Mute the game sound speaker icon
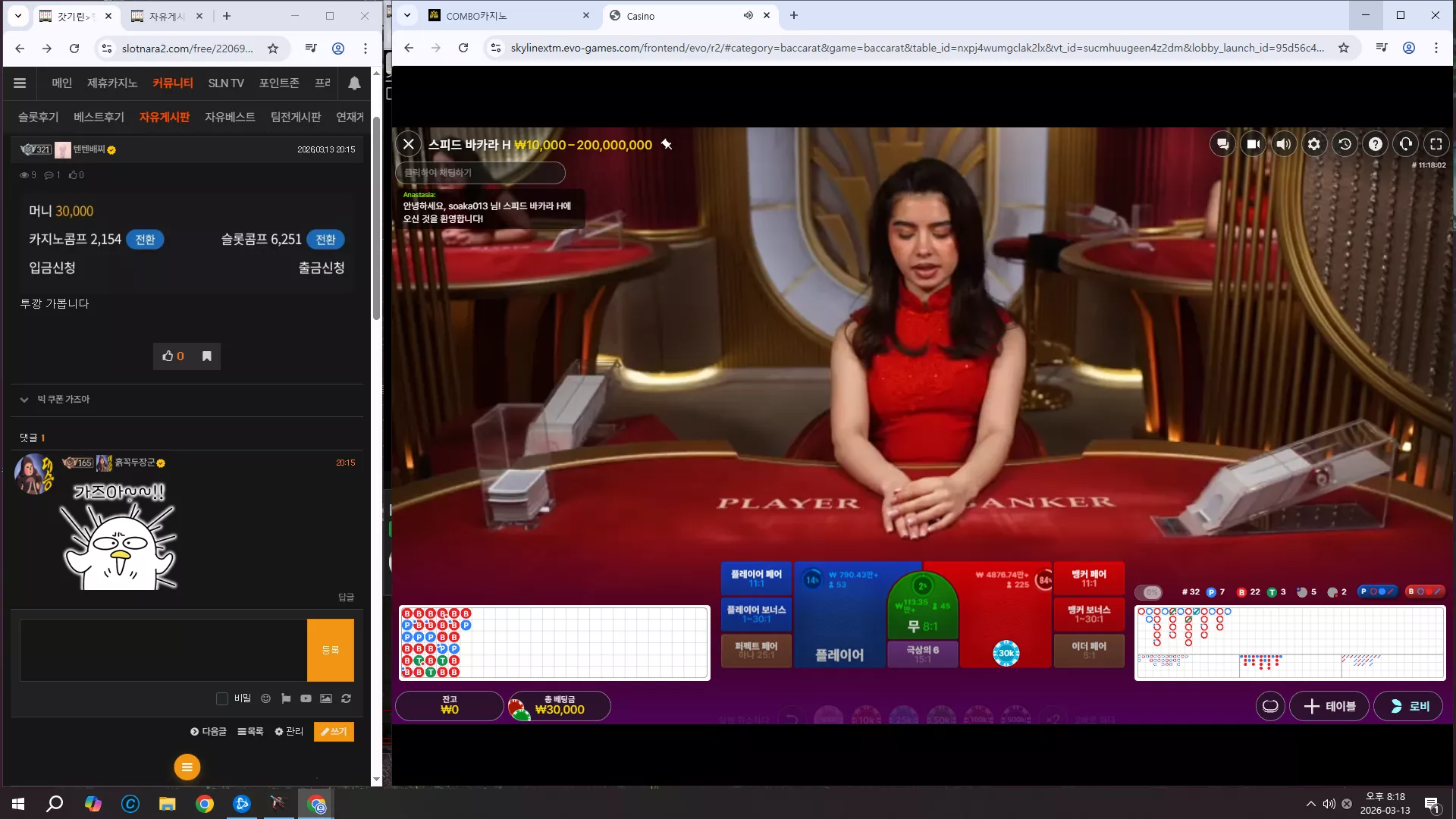This screenshot has width=1456, height=819. [x=1284, y=144]
